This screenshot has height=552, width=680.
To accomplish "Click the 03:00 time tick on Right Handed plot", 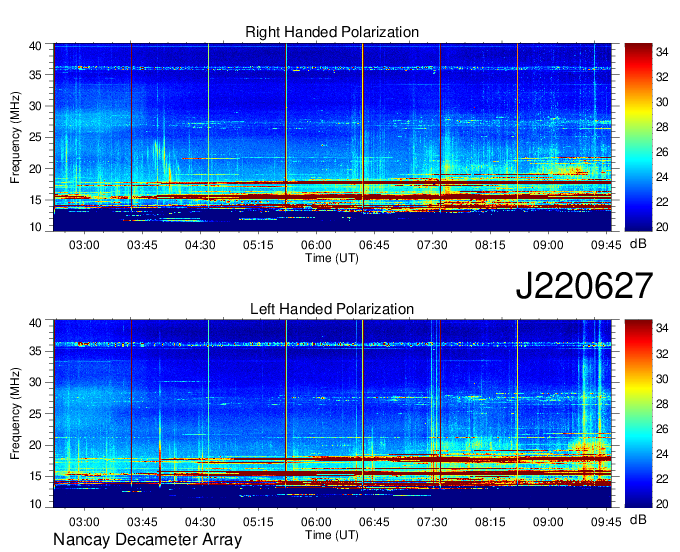I will pyautogui.click(x=84, y=245).
